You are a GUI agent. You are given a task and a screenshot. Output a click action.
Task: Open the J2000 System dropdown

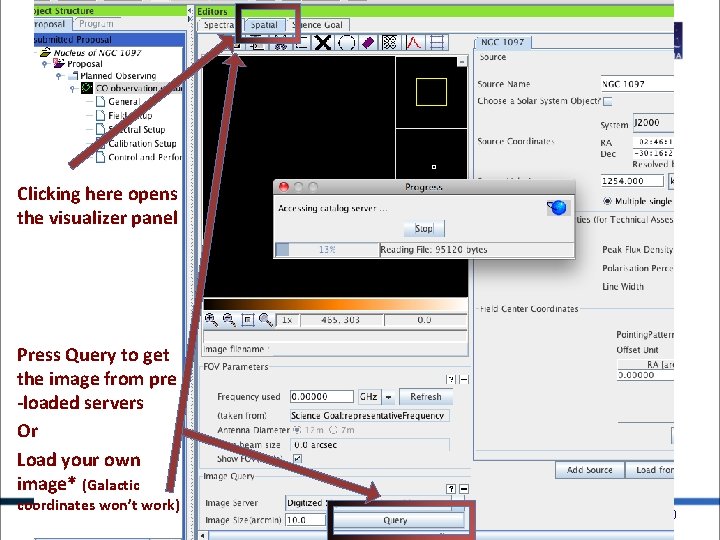coord(653,123)
